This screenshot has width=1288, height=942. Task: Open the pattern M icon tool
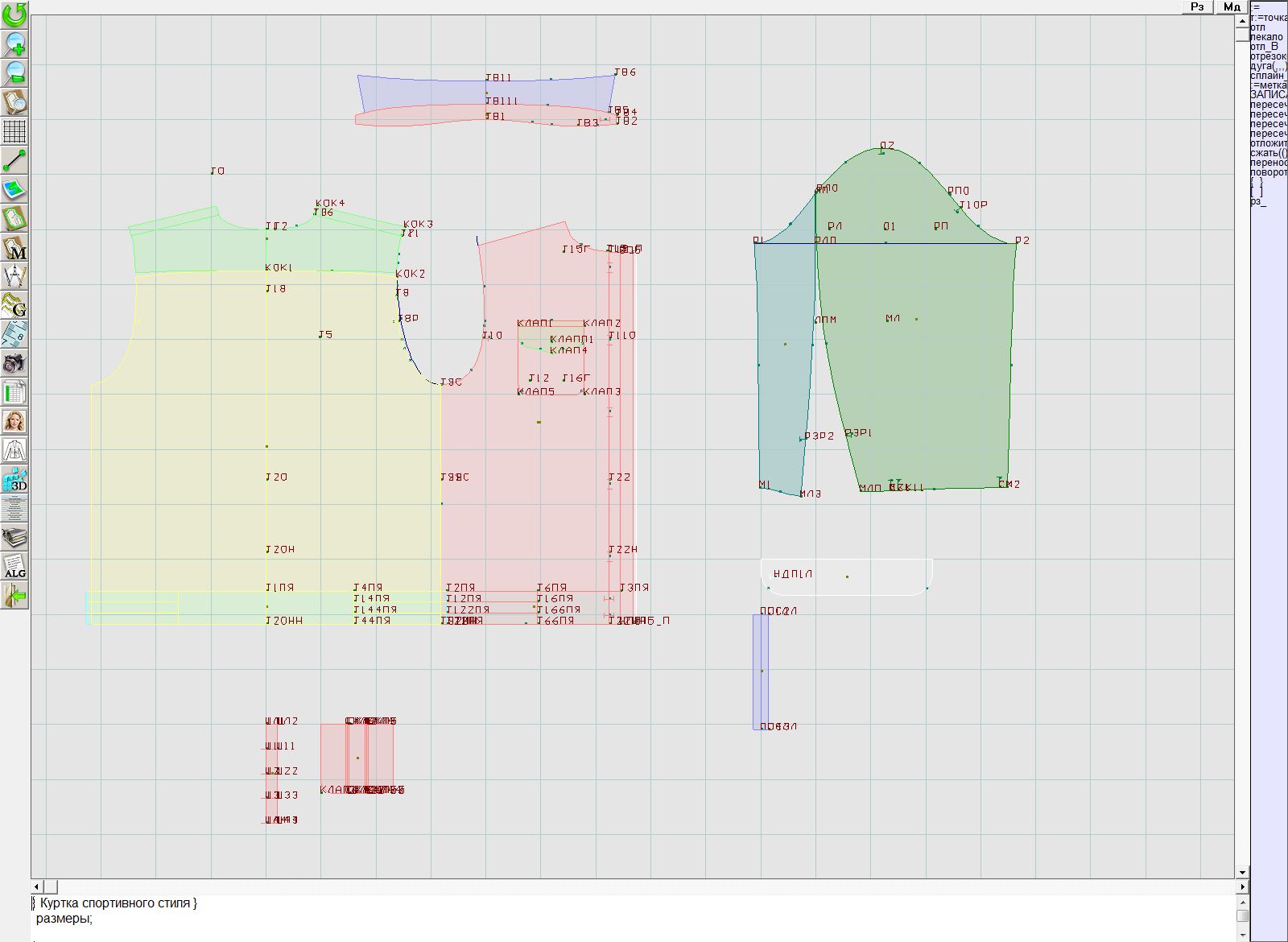tap(14, 248)
